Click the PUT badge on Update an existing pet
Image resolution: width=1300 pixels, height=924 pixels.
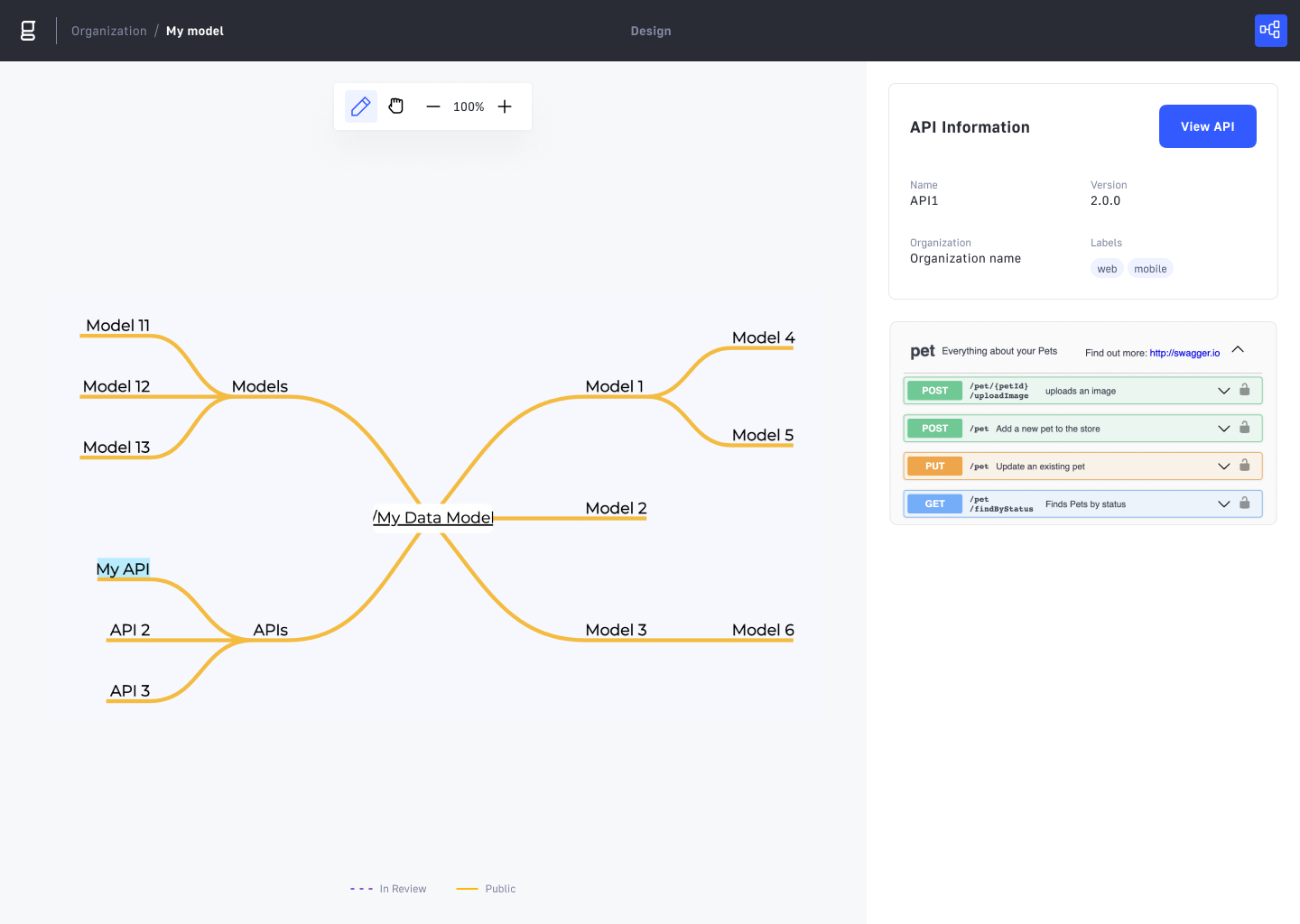click(x=934, y=466)
